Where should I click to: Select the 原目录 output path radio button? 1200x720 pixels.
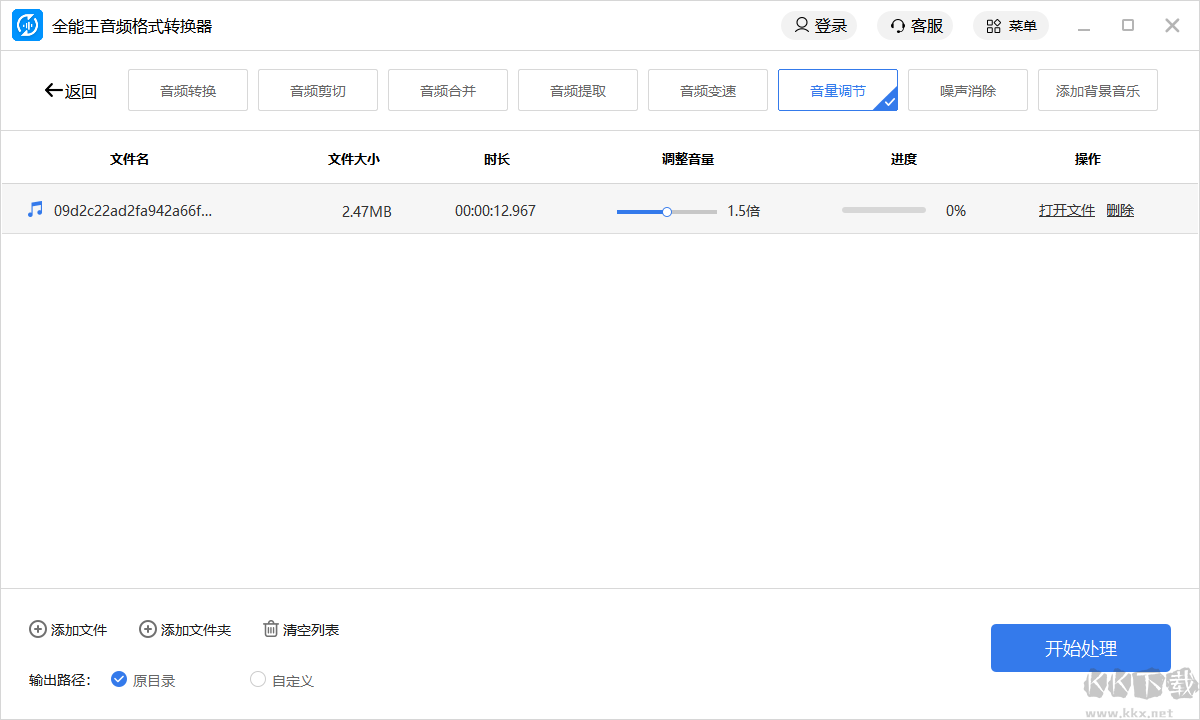point(118,680)
